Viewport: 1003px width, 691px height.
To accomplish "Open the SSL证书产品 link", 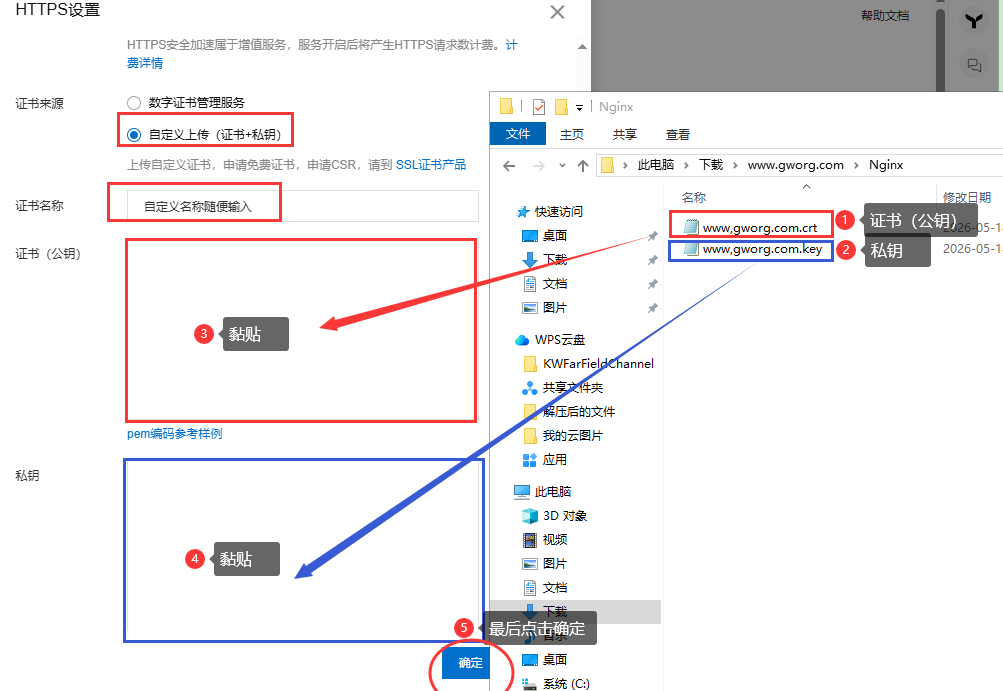I will pyautogui.click(x=430, y=164).
